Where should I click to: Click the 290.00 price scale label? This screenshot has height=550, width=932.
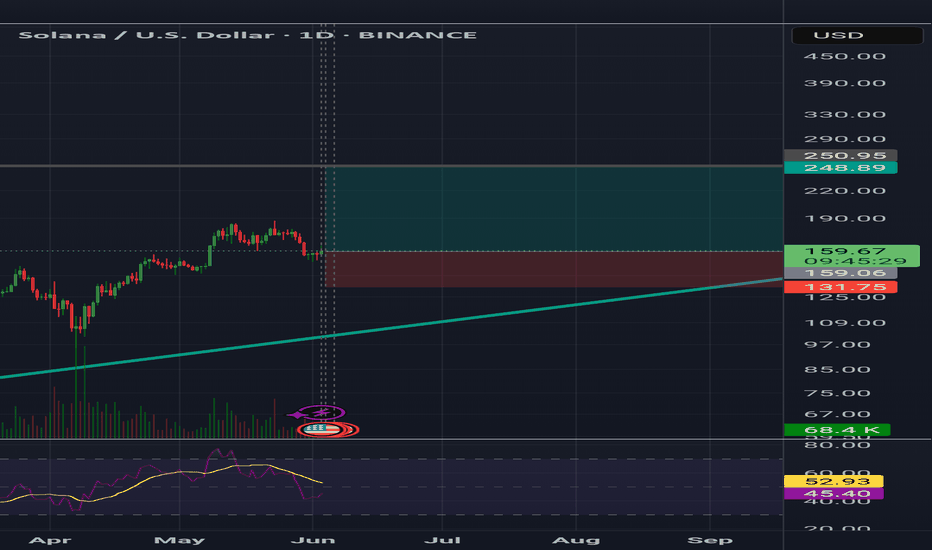(845, 139)
